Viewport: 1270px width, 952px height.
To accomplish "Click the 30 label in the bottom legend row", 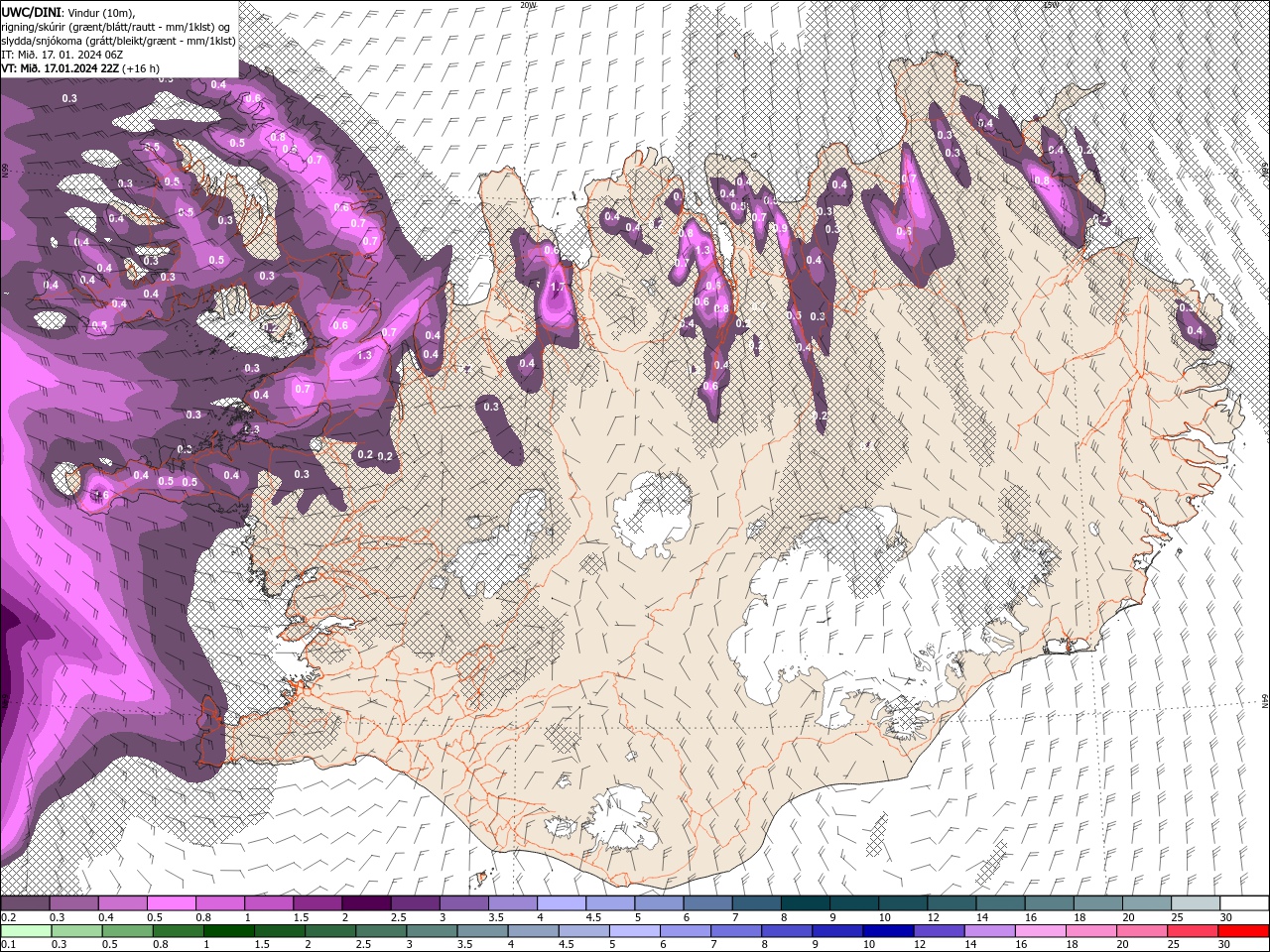I will click(1224, 944).
